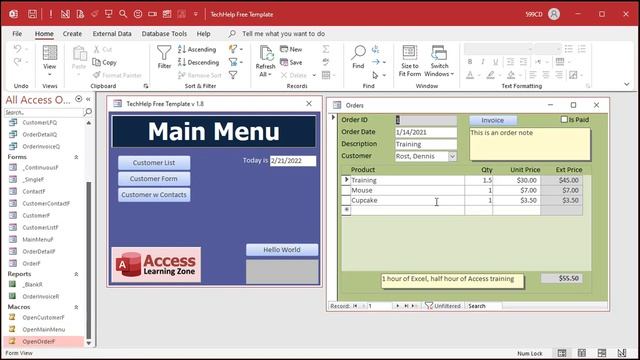Open the Switch Windows button
Viewport: 640px width, 360px height.
pyautogui.click(x=439, y=60)
